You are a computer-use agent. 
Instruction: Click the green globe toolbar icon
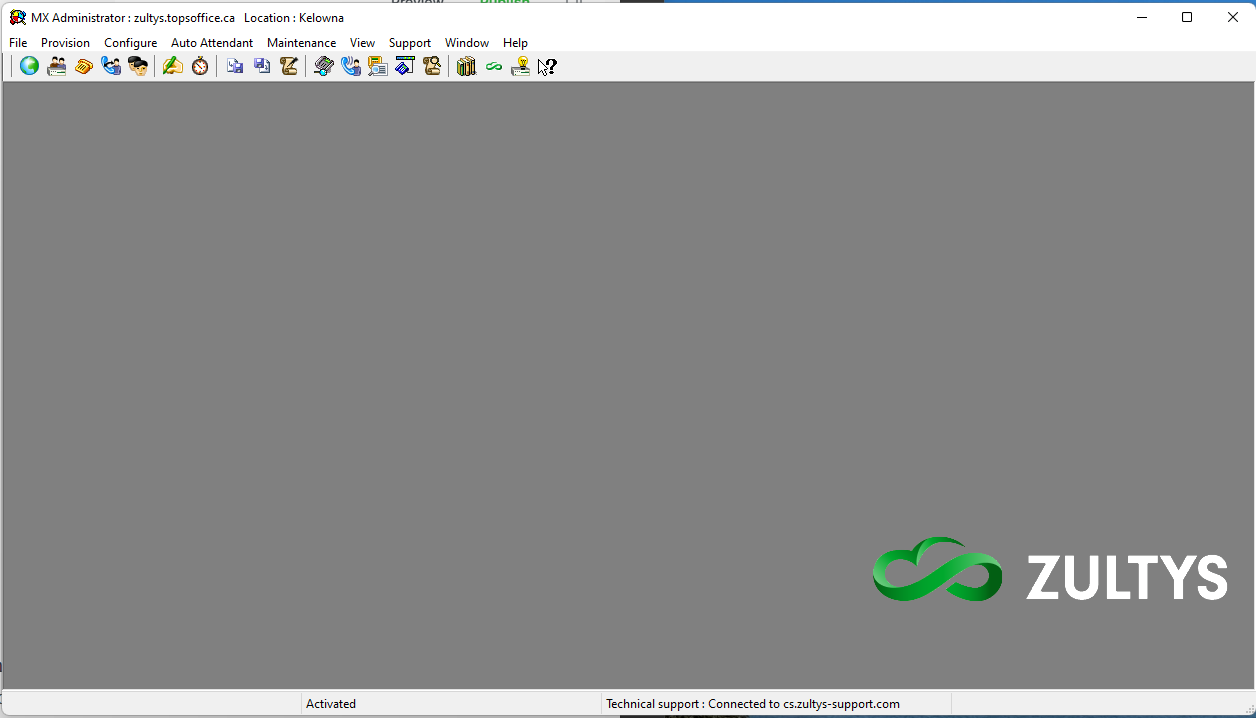point(30,66)
